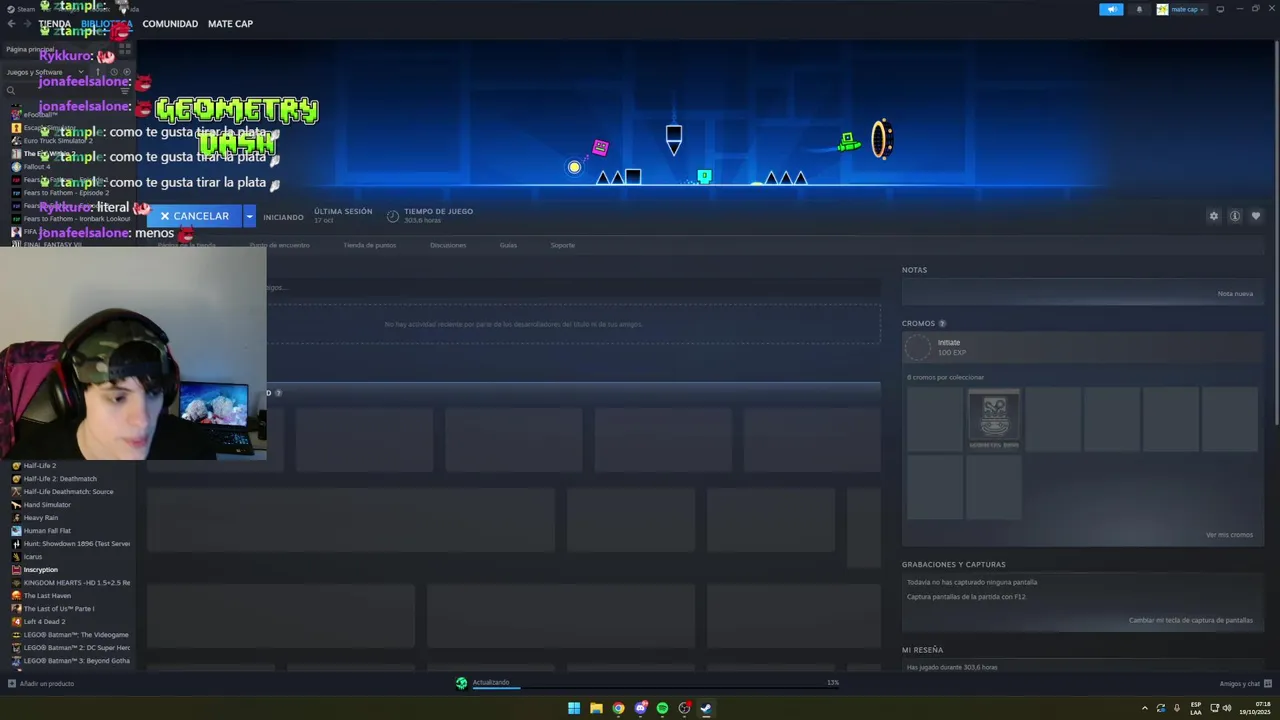
Task: Open Amigos y chat
Action: 1245,684
